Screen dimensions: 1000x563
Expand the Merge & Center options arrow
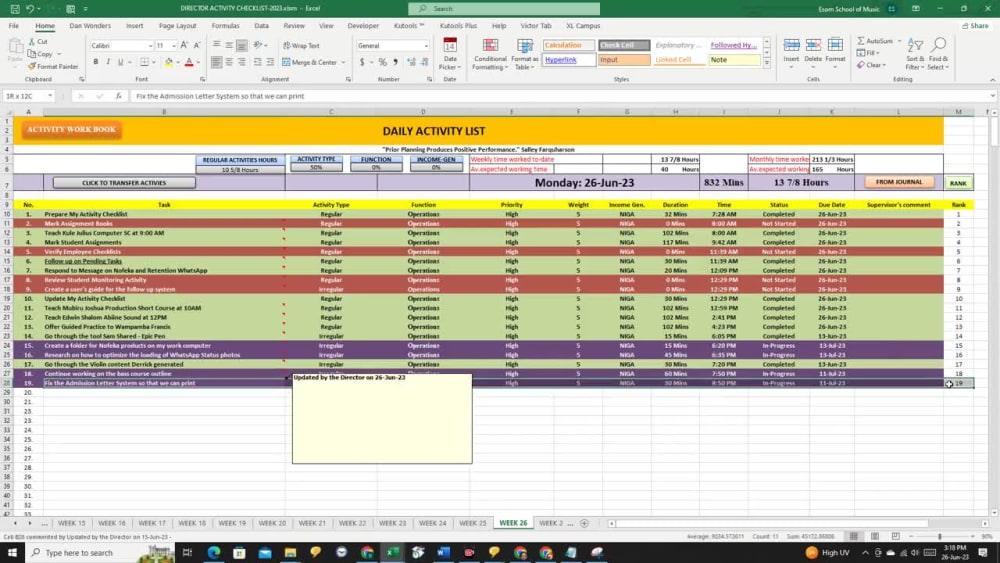click(x=343, y=62)
